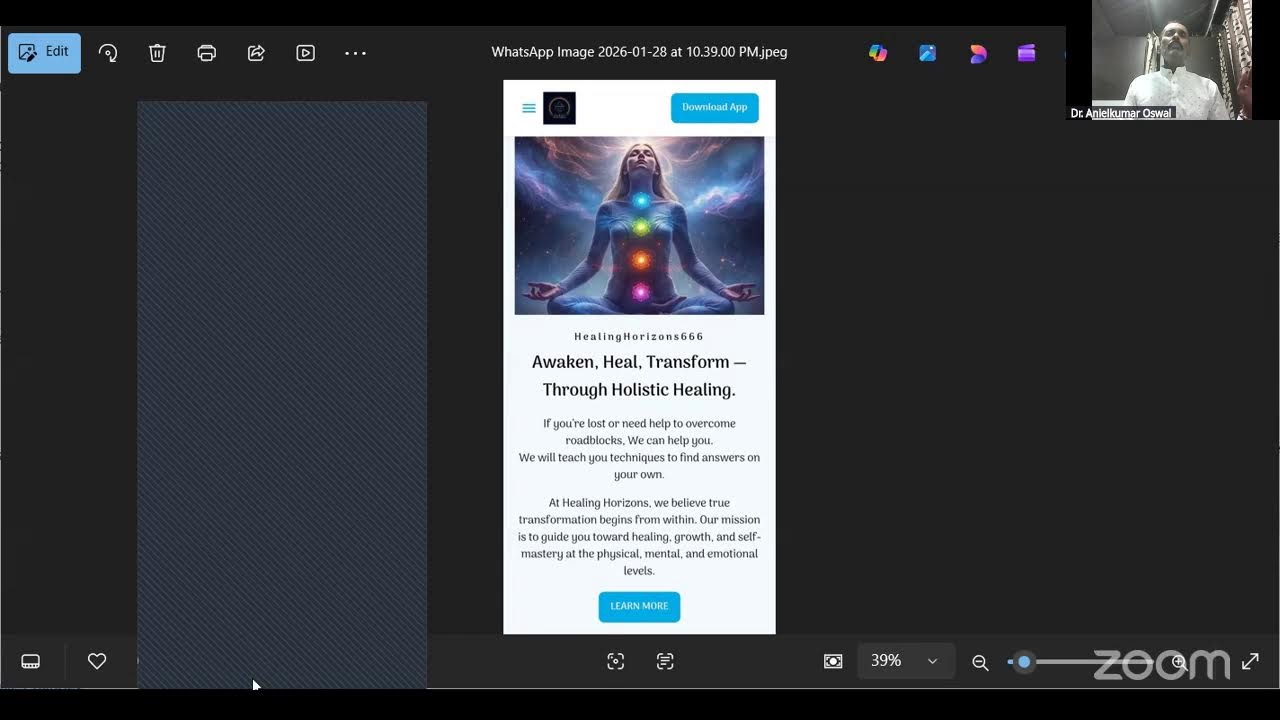Screen dimensions: 1280x720
Task: Add image to favorites with heart icon
Action: coord(97,661)
